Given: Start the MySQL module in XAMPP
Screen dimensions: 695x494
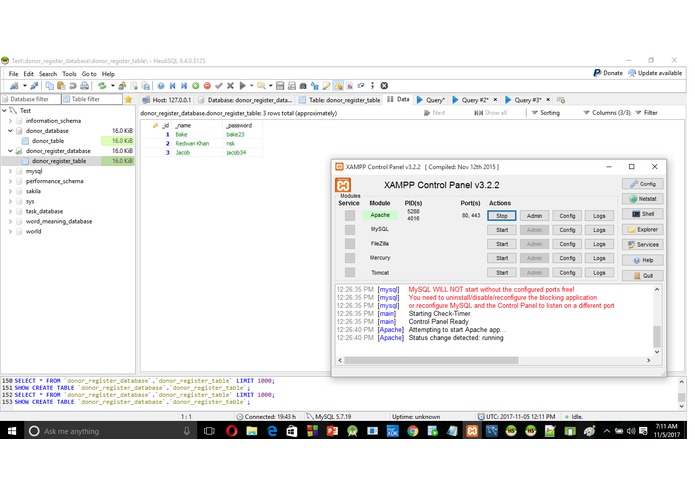Looking at the screenshot, I should pos(502,230).
